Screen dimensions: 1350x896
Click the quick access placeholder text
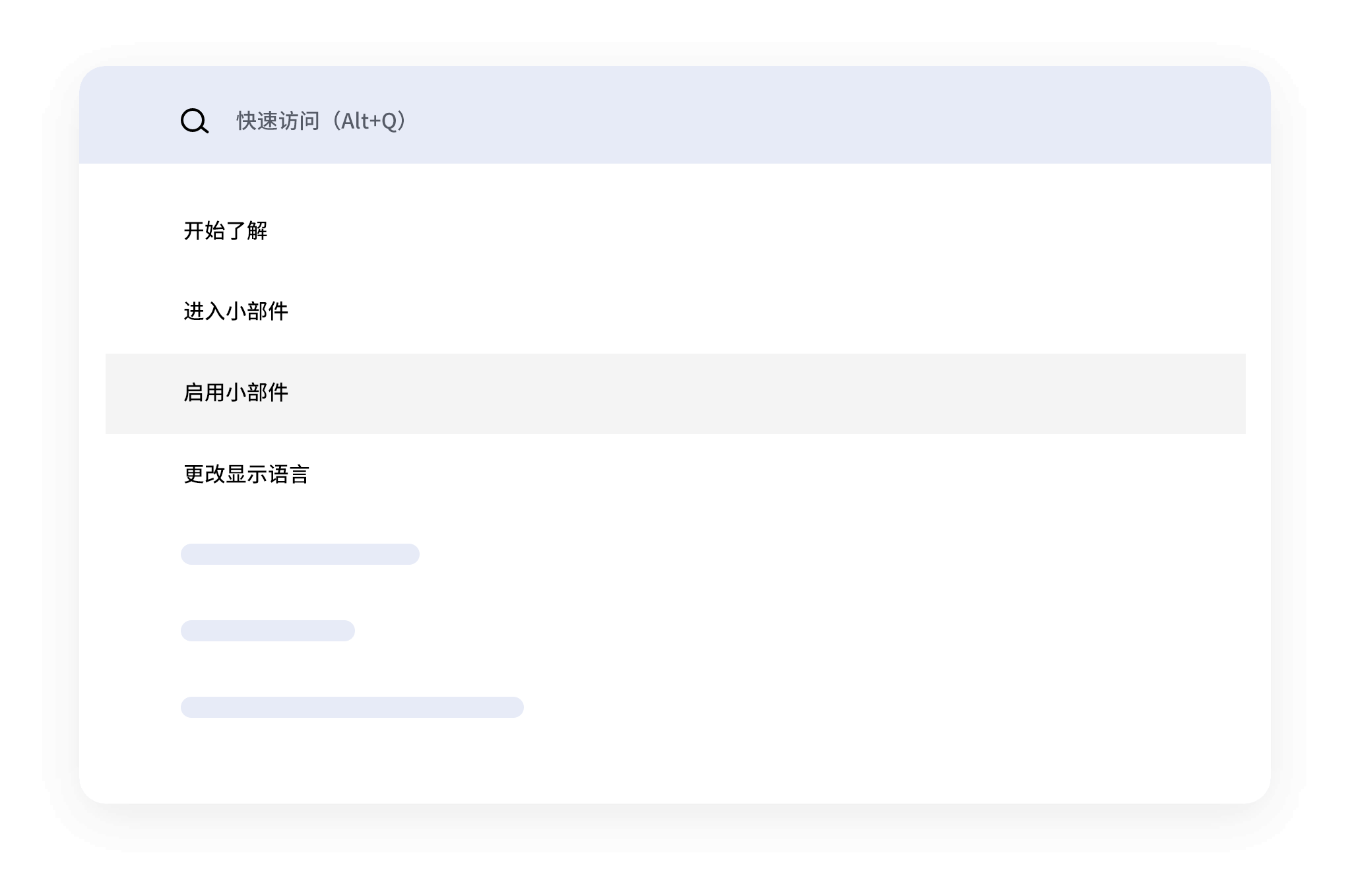(321, 121)
